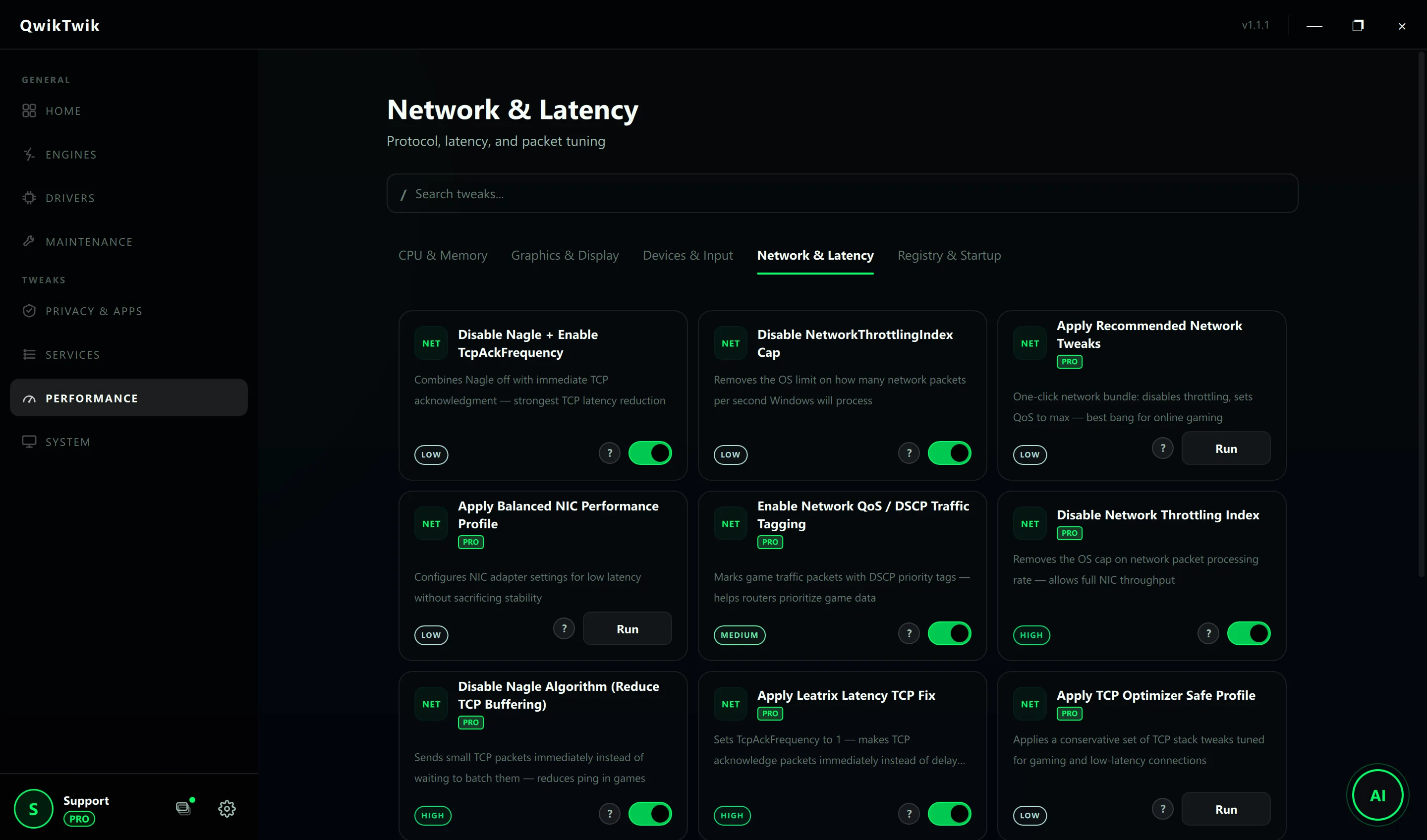Select the Network & Latency tab

(x=815, y=255)
